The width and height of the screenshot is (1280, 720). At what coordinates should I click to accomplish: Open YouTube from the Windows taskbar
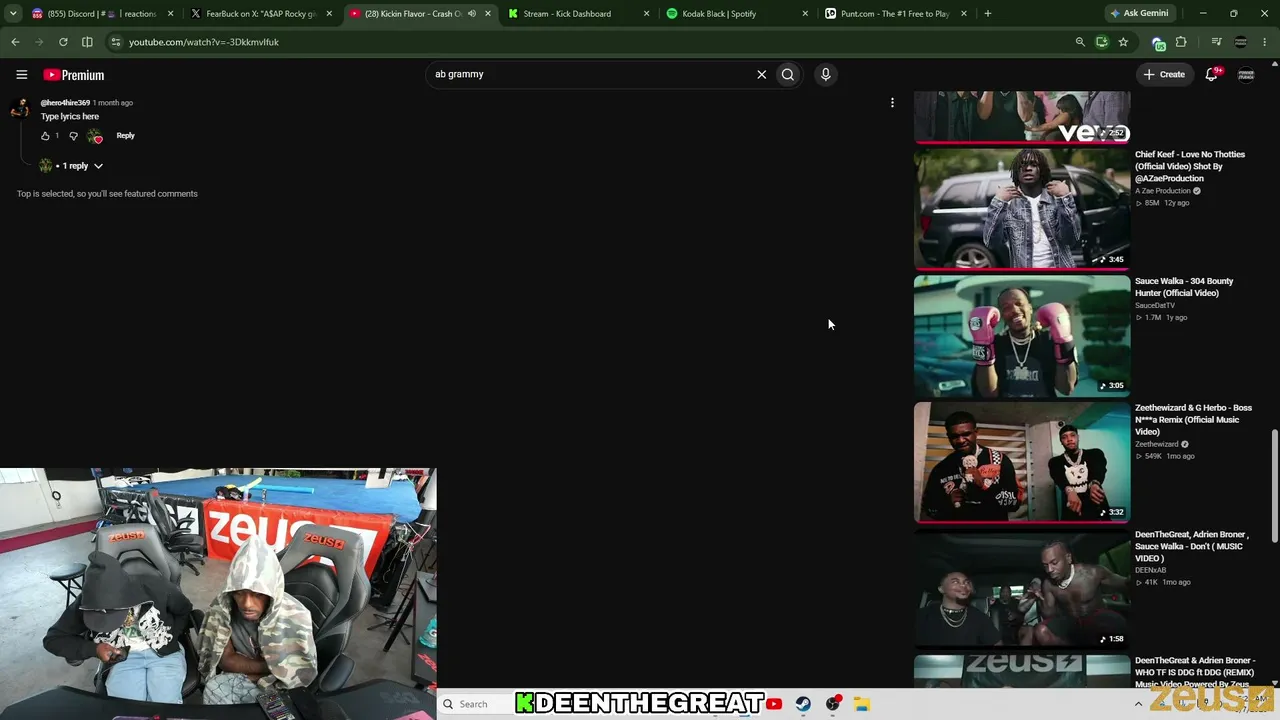[774, 704]
